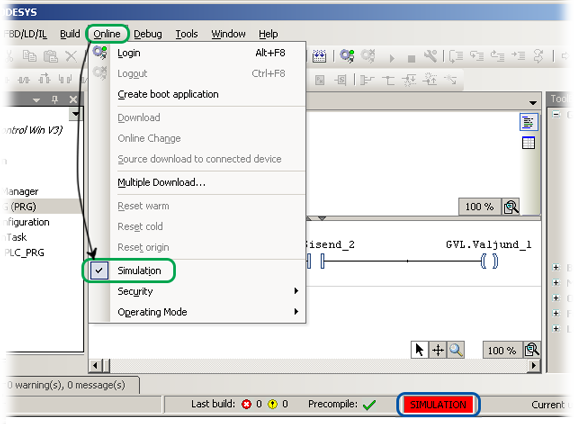
Task: Click the Stop square icon in toolbar
Action: 411,58
